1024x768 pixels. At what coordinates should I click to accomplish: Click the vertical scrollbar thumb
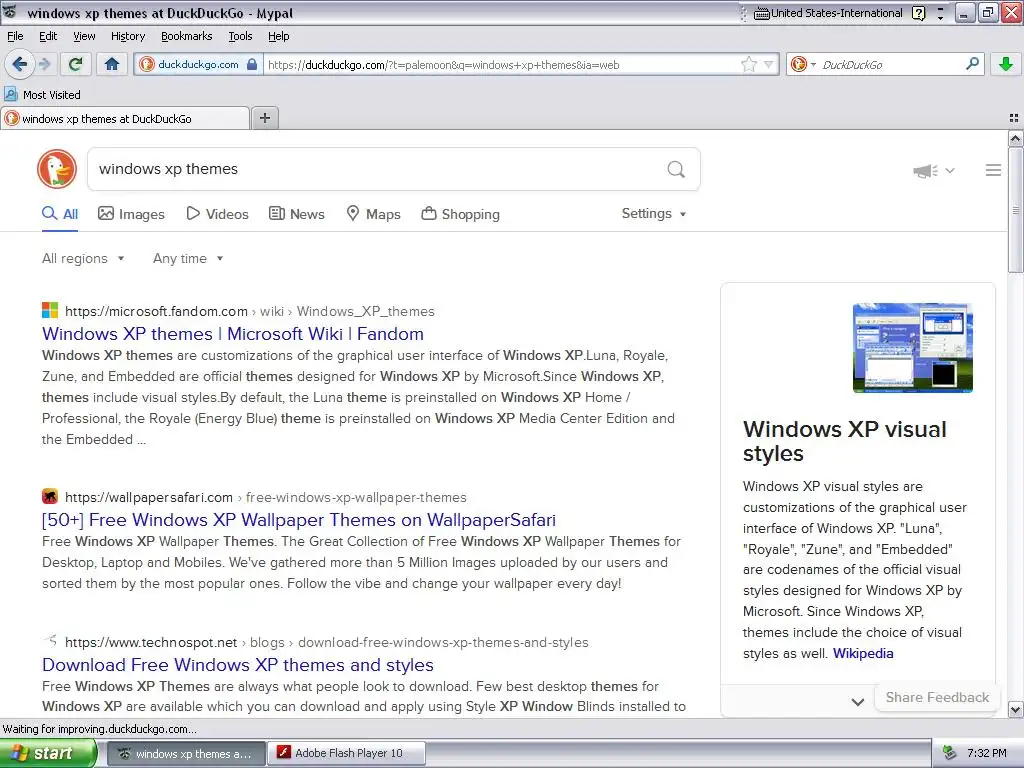click(x=1015, y=210)
